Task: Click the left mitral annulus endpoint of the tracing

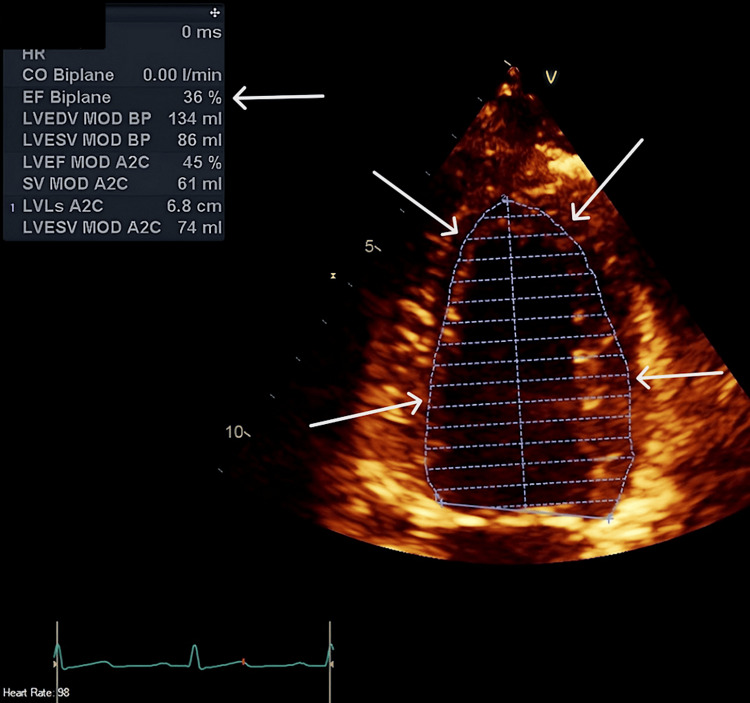Action: pos(440,501)
